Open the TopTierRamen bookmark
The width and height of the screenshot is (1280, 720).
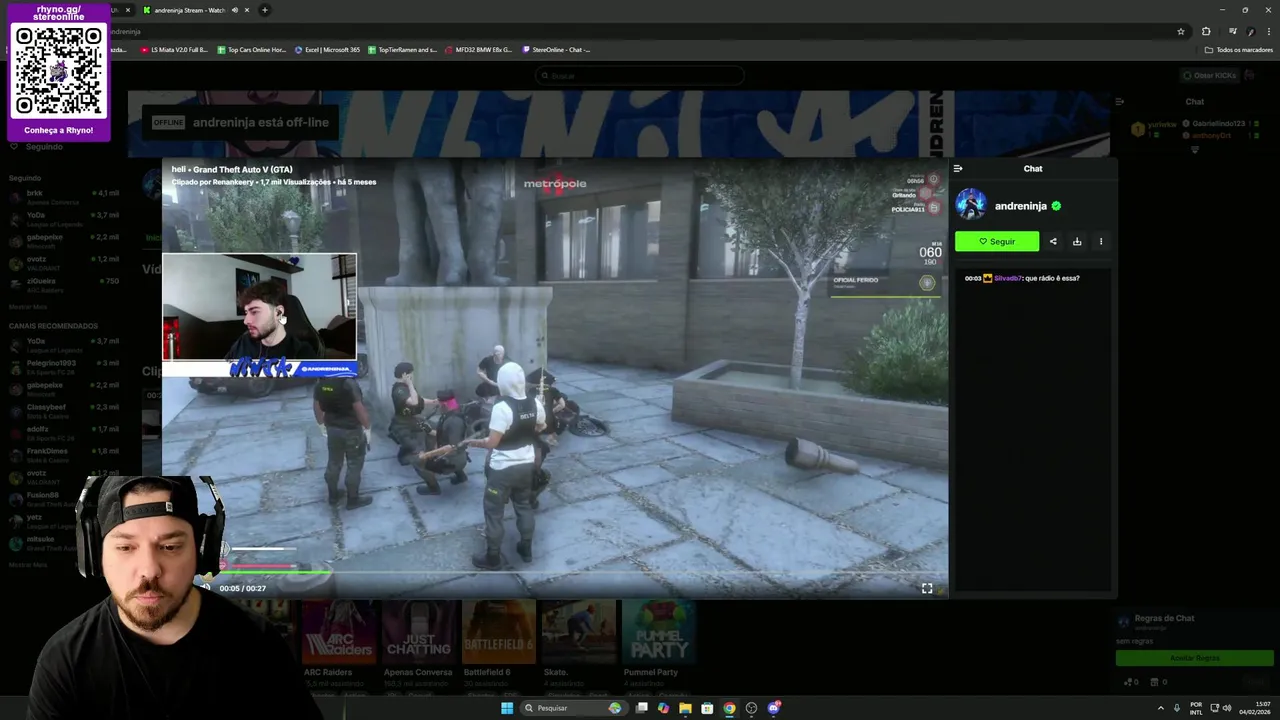click(x=402, y=50)
